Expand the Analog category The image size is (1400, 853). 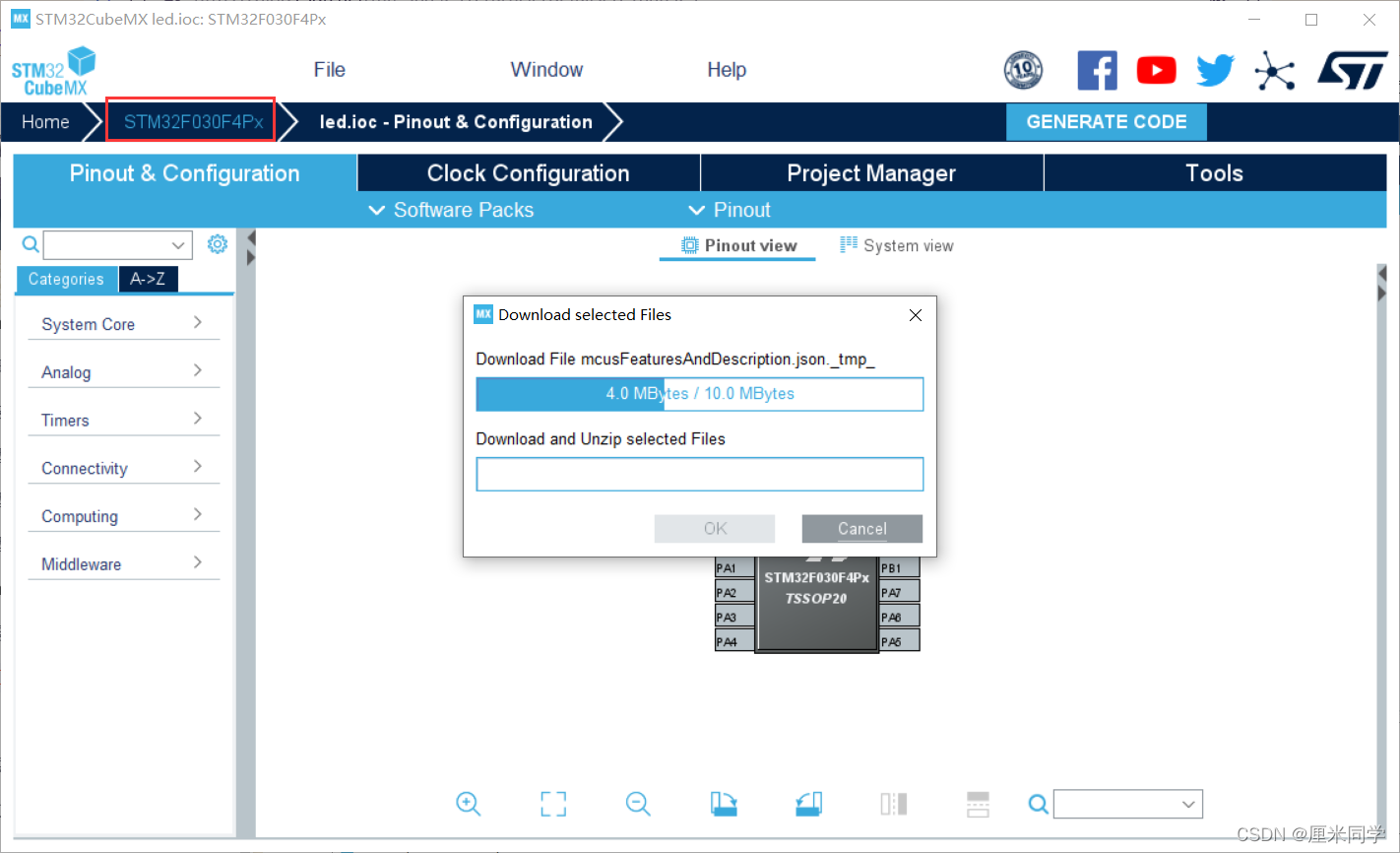tap(123, 372)
